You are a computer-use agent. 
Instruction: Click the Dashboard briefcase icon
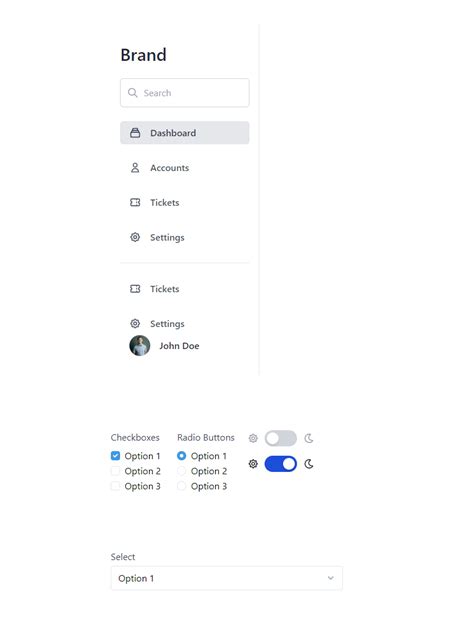coord(135,133)
